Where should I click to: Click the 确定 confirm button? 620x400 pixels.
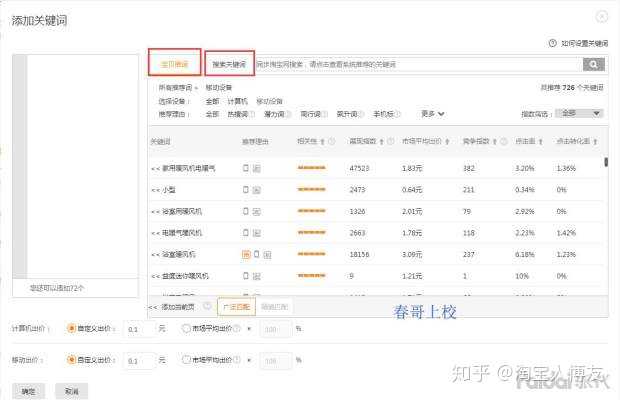[x=27, y=391]
